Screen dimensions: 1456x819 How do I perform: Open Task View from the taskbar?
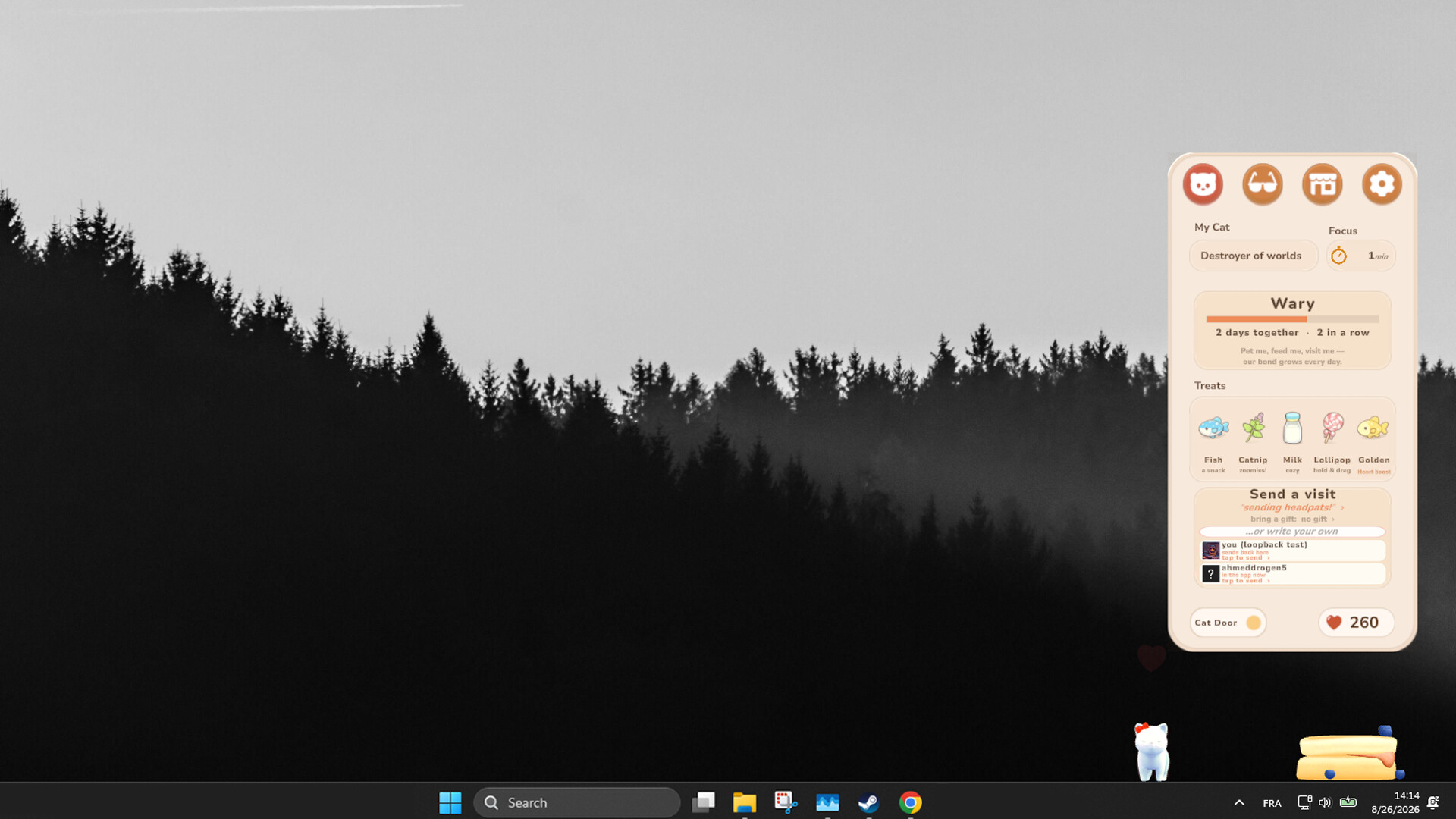tap(703, 802)
